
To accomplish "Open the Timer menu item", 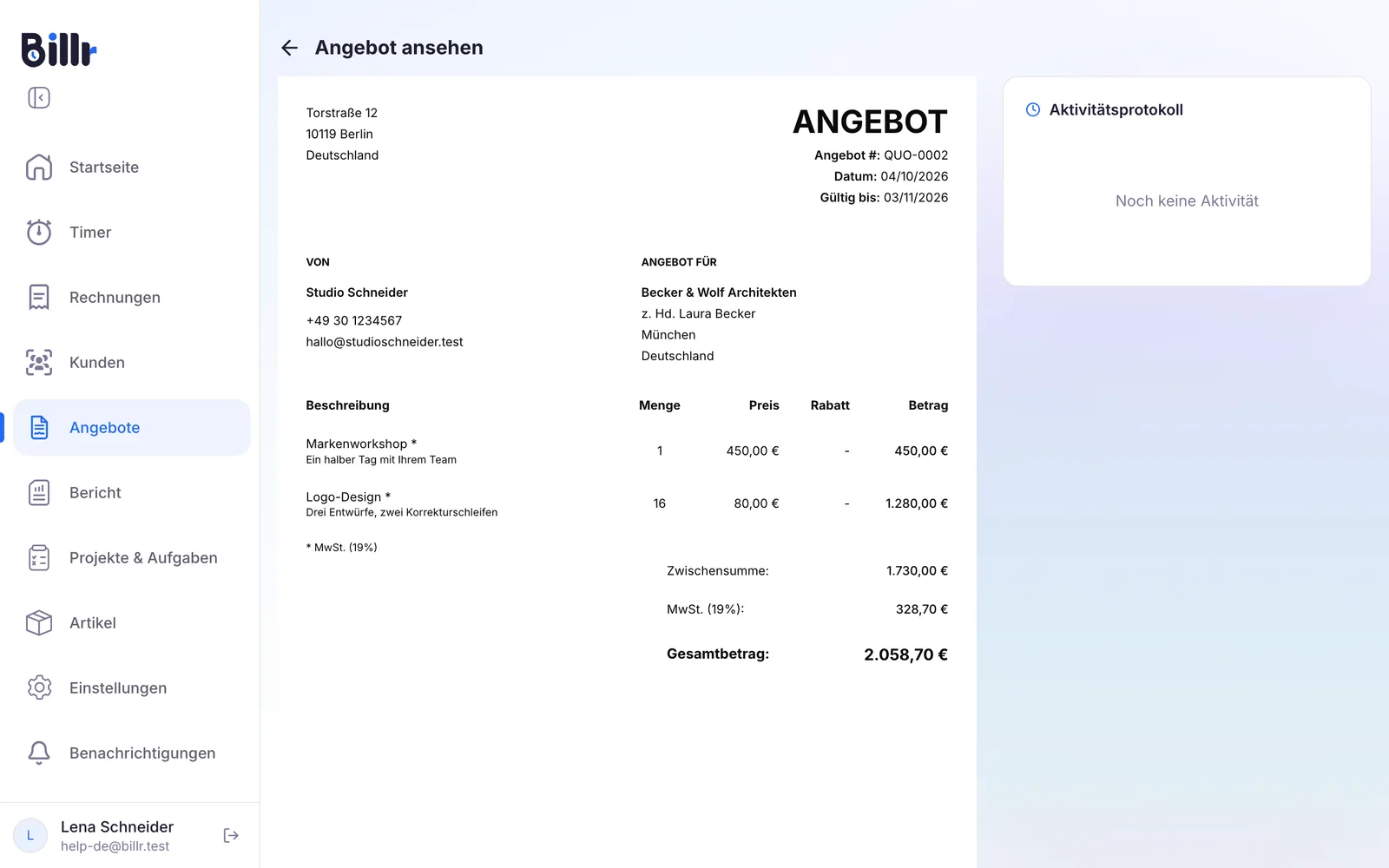I will (132, 233).
